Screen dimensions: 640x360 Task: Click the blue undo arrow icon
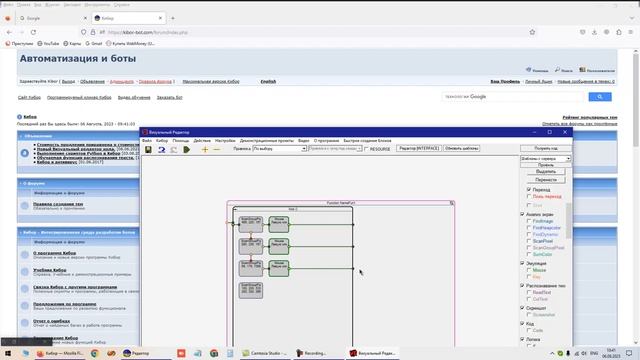tap(162, 150)
